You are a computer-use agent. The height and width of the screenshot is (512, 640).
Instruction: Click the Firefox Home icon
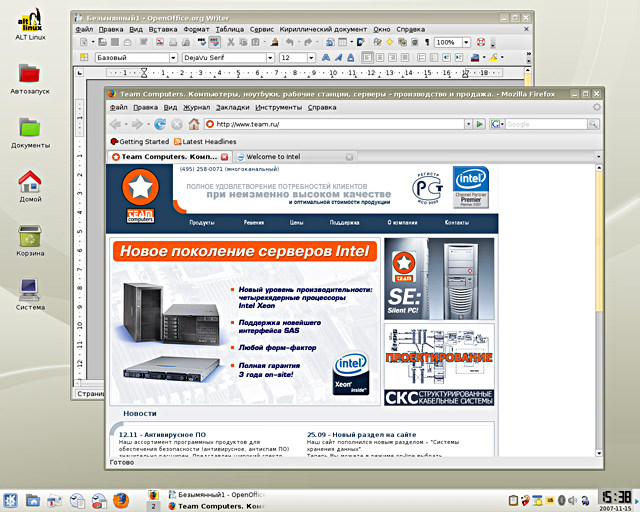(x=194, y=124)
